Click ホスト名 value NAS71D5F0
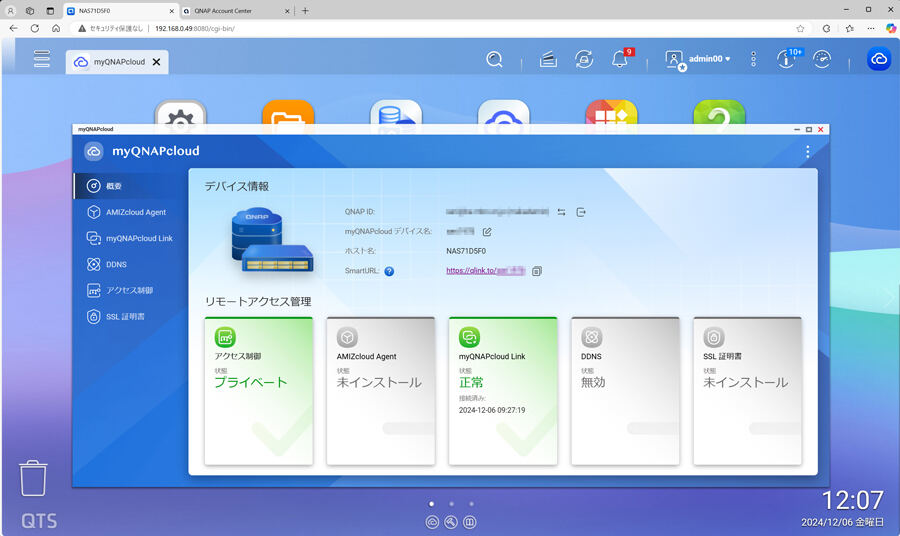This screenshot has width=900, height=536. (x=466, y=251)
